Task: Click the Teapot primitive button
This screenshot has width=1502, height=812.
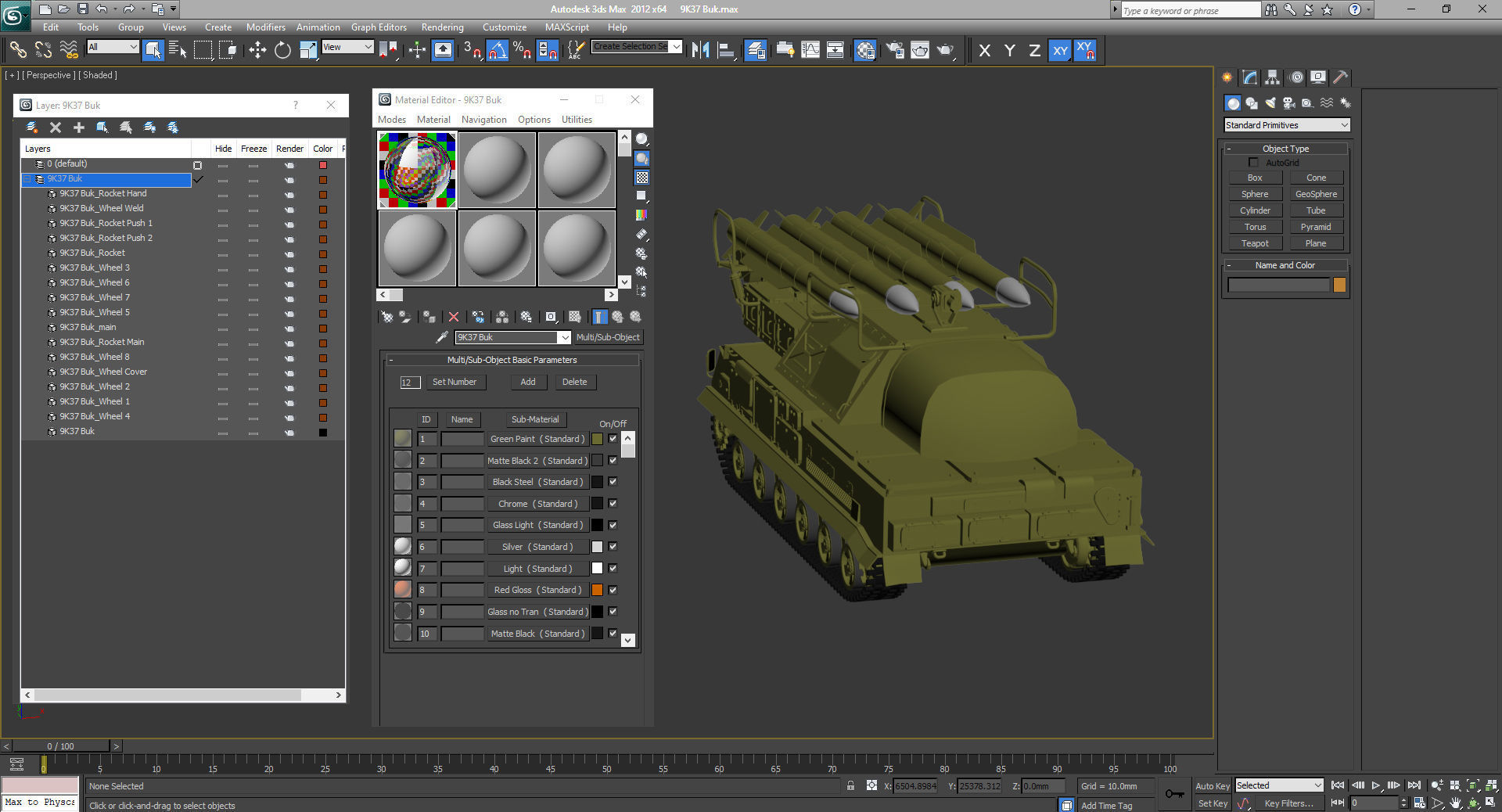Action: pyautogui.click(x=1255, y=243)
